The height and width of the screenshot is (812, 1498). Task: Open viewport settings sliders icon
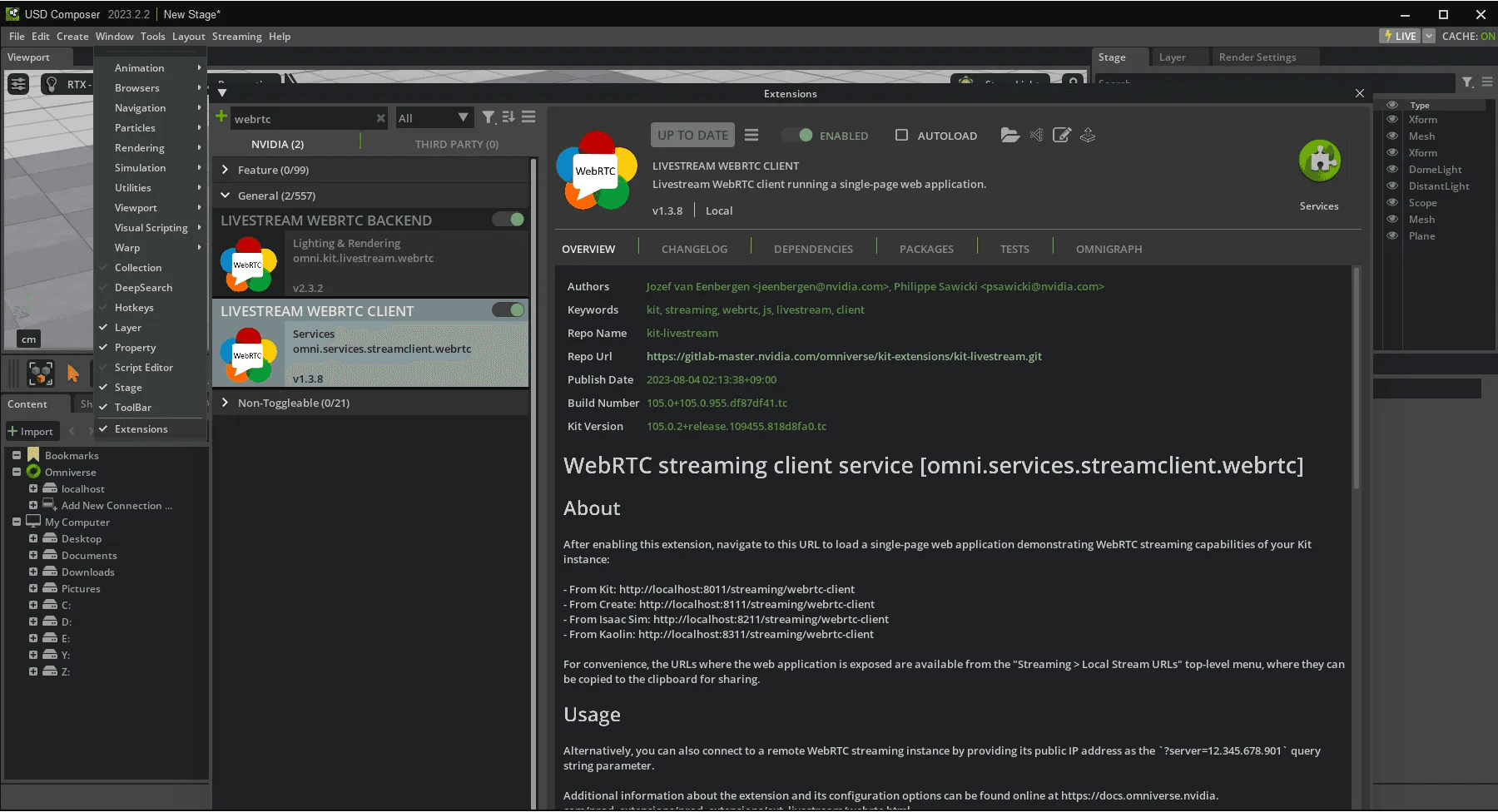tap(18, 84)
